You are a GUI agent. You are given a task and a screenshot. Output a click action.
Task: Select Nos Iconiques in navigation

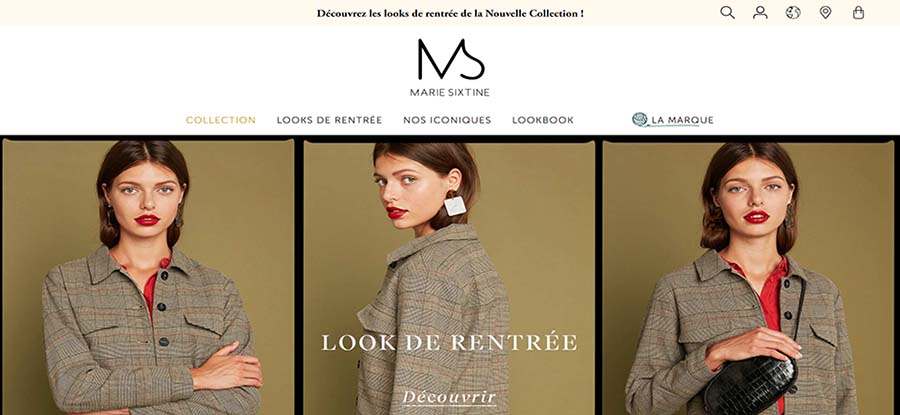point(447,120)
